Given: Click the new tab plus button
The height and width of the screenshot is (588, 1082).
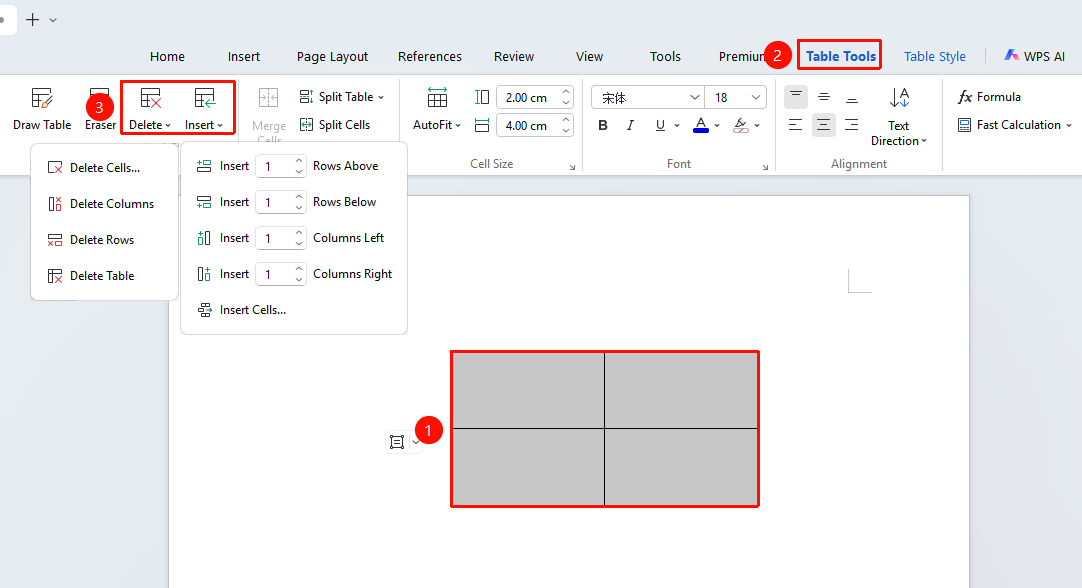Looking at the screenshot, I should (32, 19).
